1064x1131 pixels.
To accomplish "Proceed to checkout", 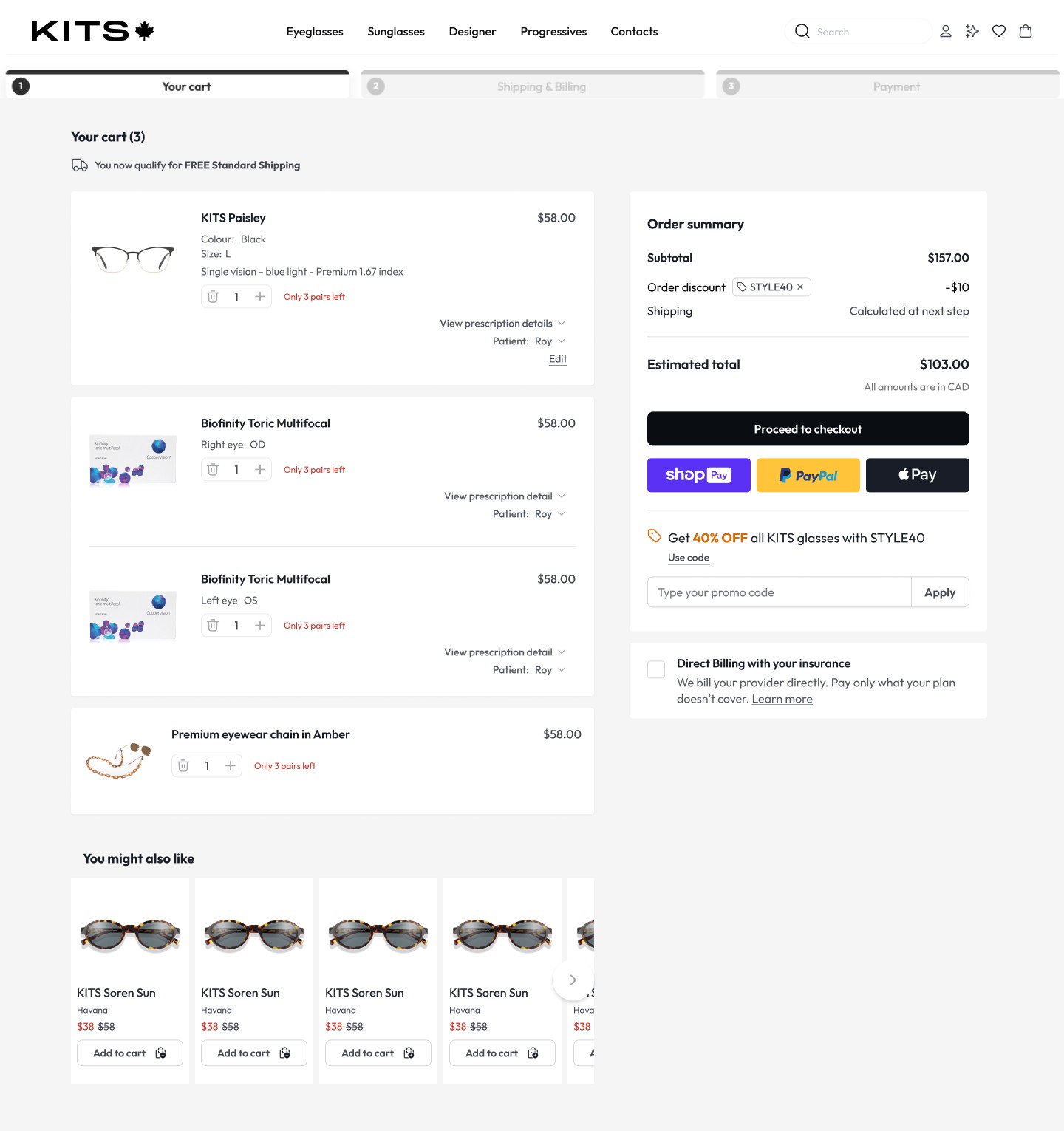I will [x=808, y=428].
